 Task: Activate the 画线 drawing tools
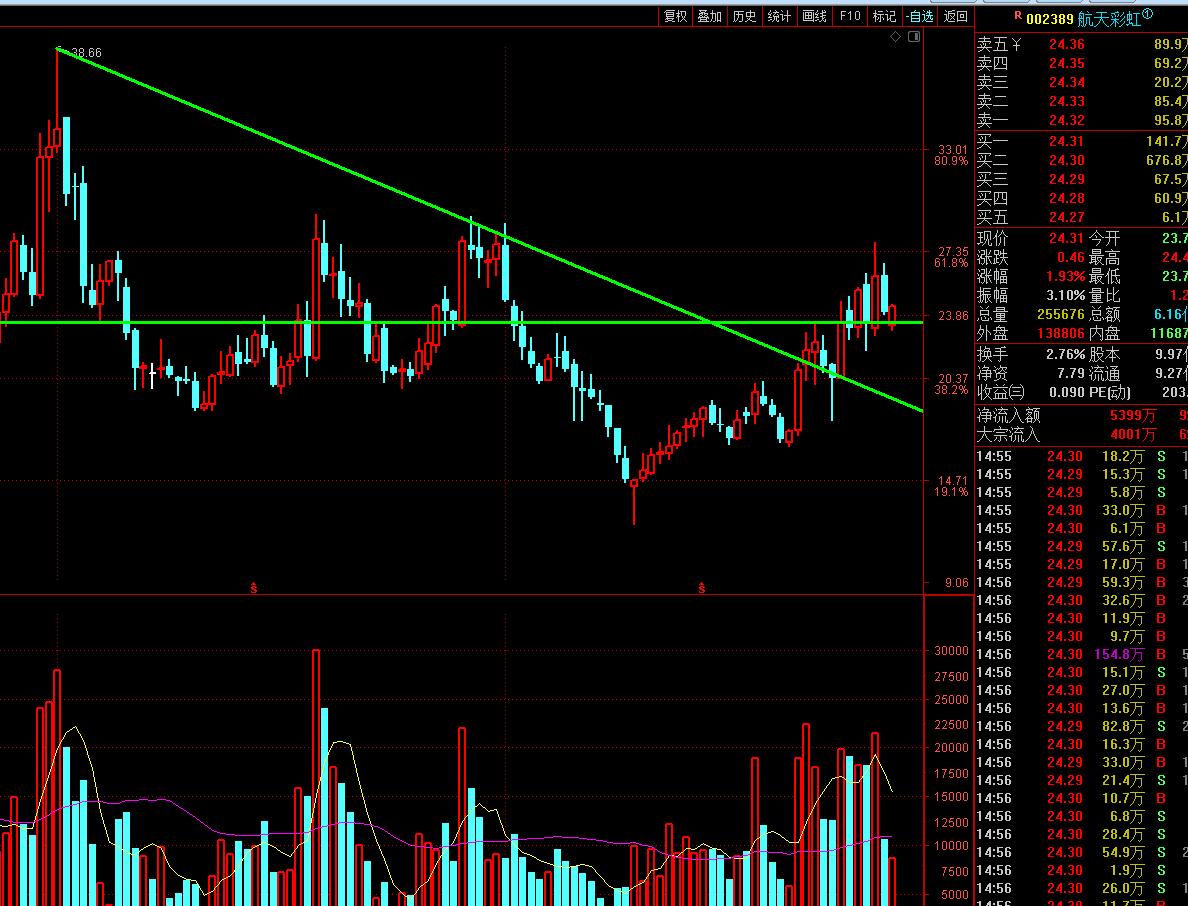(814, 17)
